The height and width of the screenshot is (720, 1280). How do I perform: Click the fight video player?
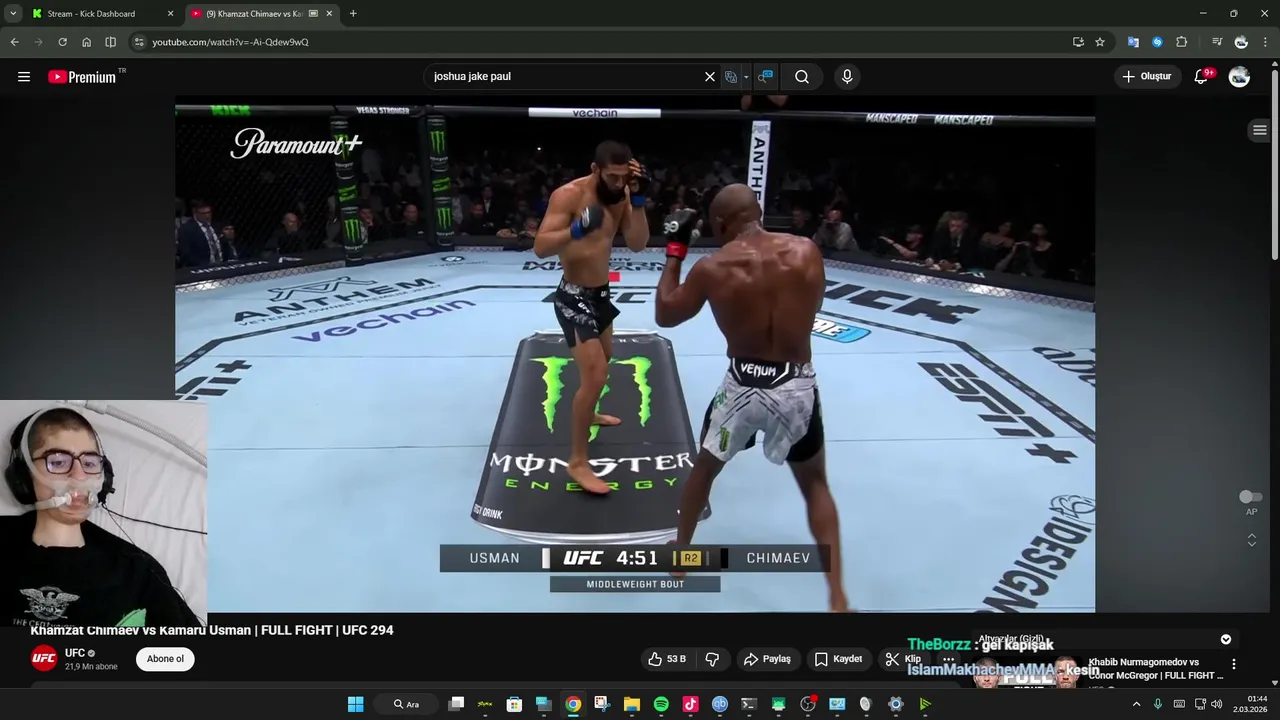coord(635,354)
